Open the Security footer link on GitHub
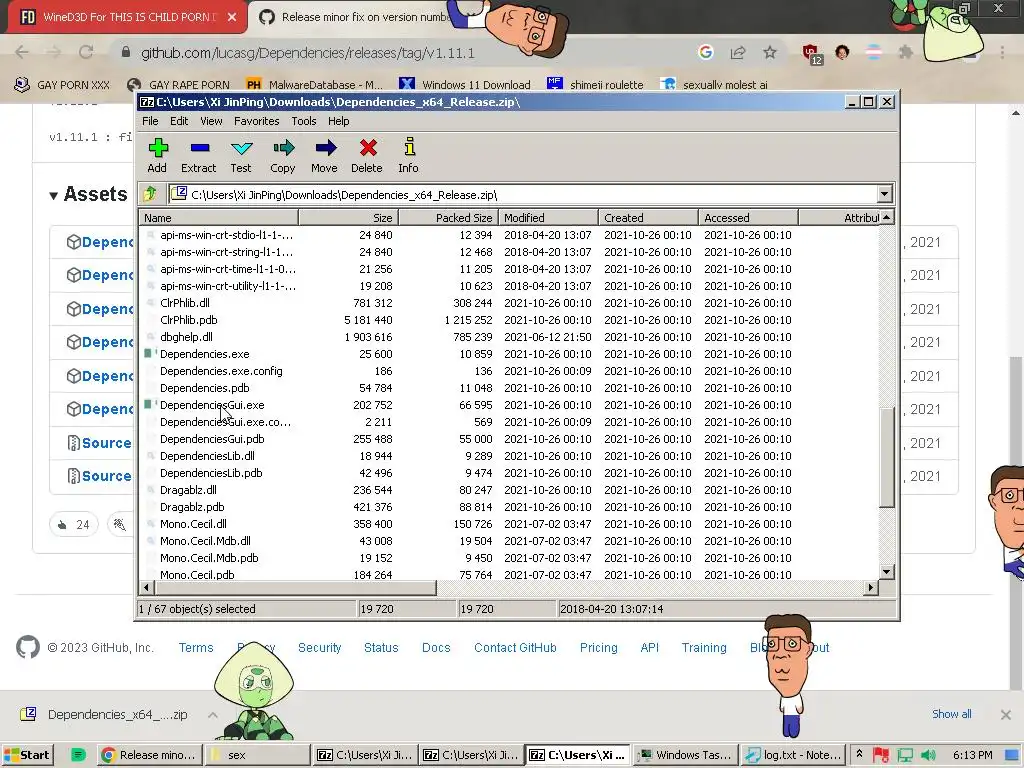Image resolution: width=1024 pixels, height=768 pixels. pyautogui.click(x=319, y=648)
